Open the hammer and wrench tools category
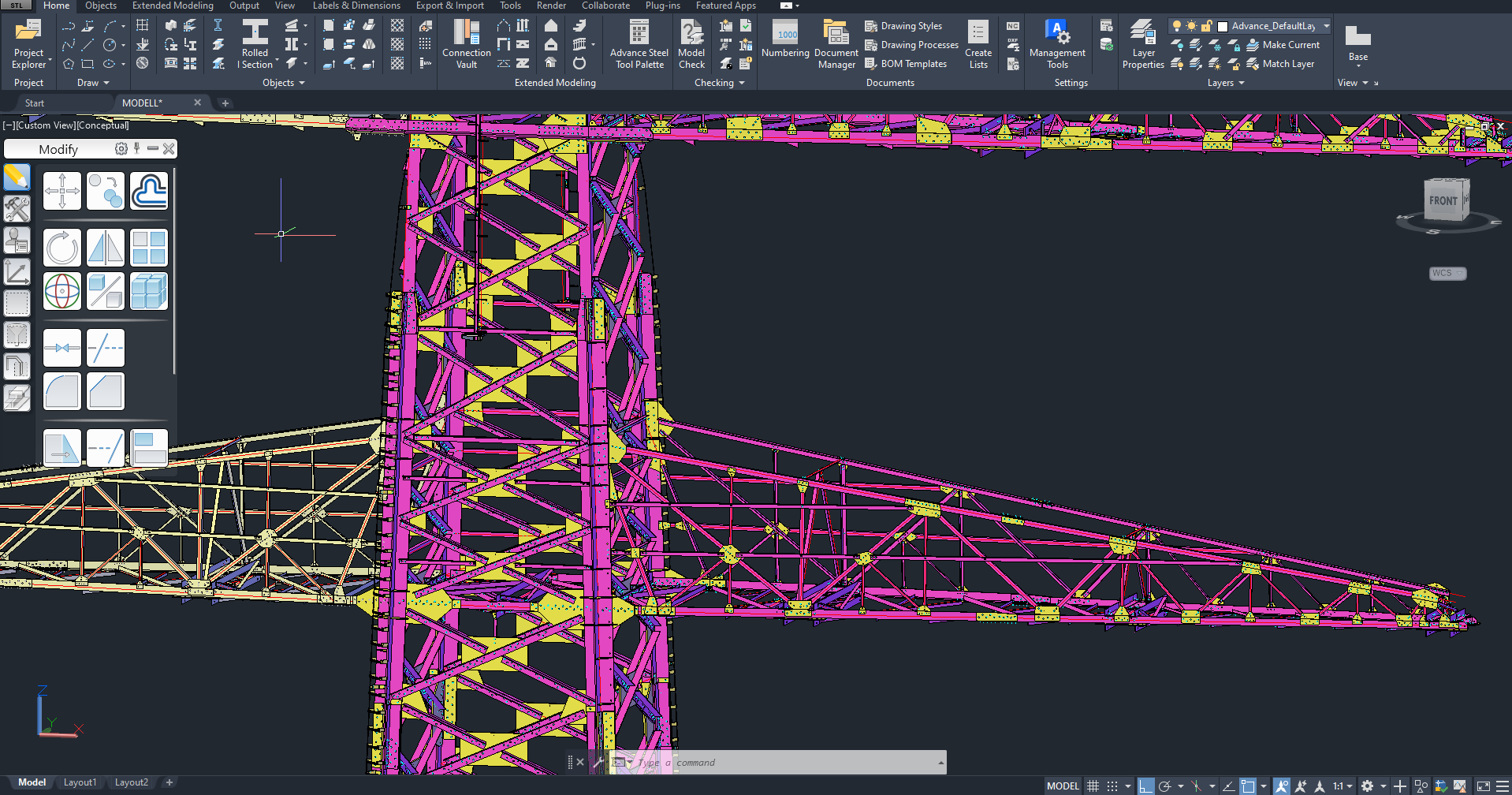Screen dimensions: 1512x795 [17, 208]
